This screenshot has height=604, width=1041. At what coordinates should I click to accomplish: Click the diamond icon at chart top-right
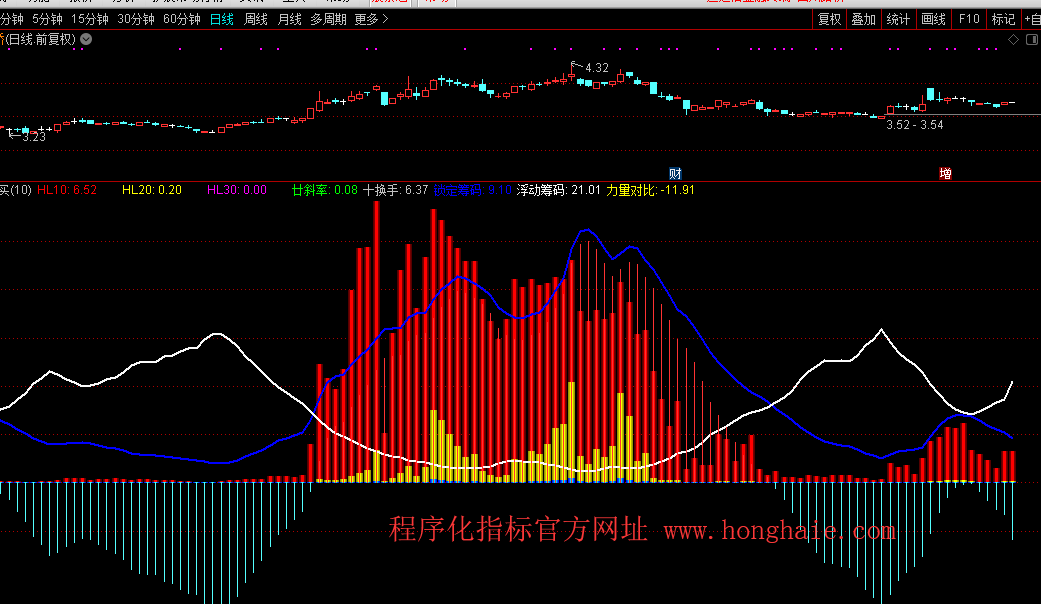[1013, 39]
